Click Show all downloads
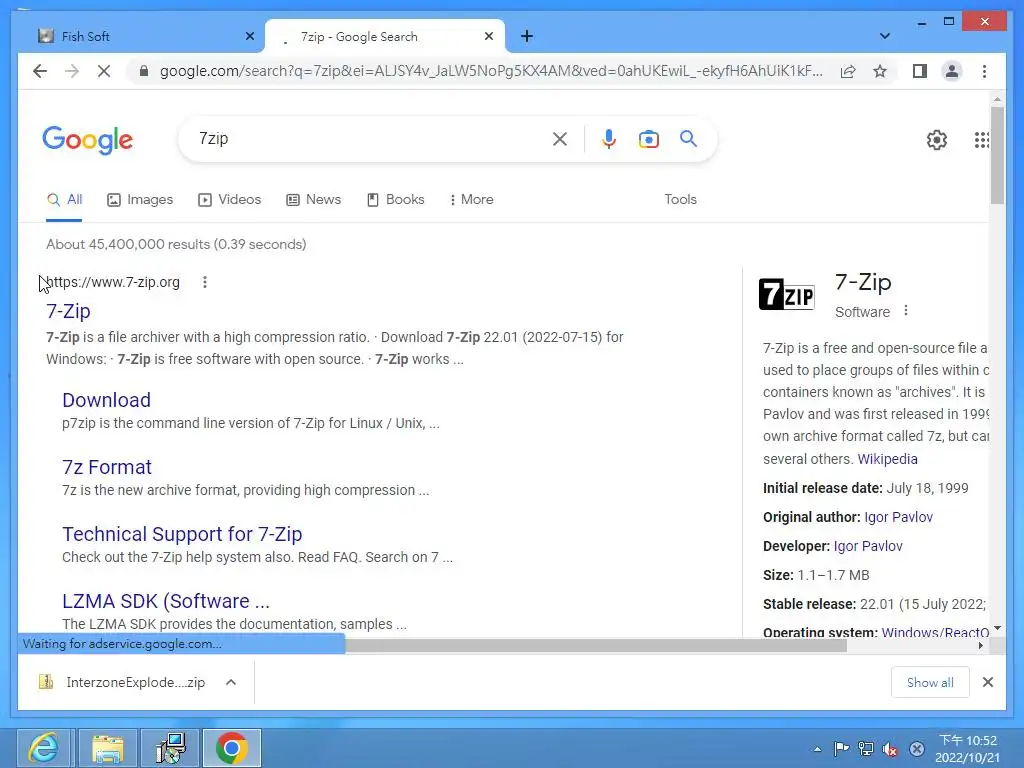 (x=930, y=682)
